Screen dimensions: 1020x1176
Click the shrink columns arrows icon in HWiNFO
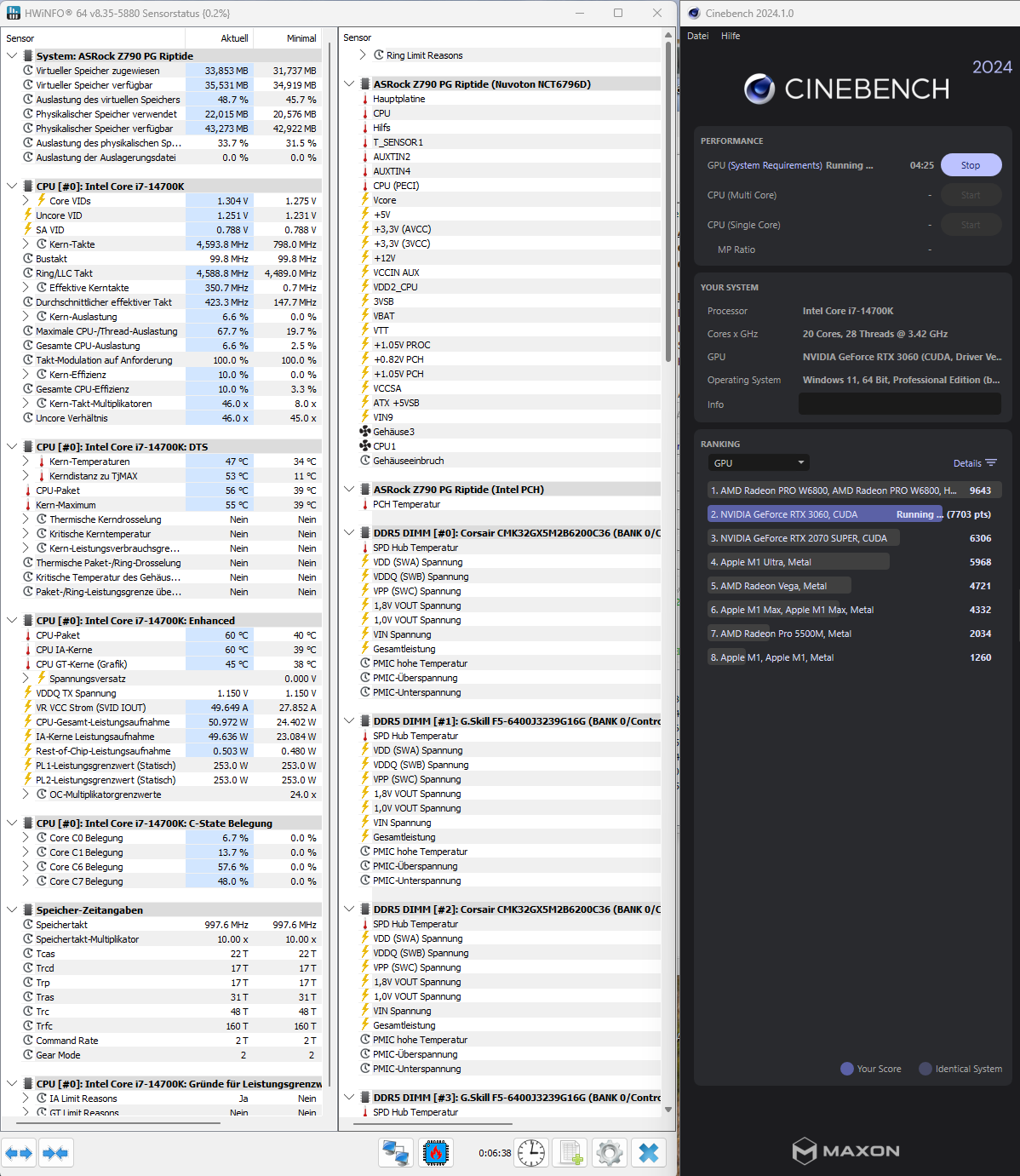point(55,1153)
